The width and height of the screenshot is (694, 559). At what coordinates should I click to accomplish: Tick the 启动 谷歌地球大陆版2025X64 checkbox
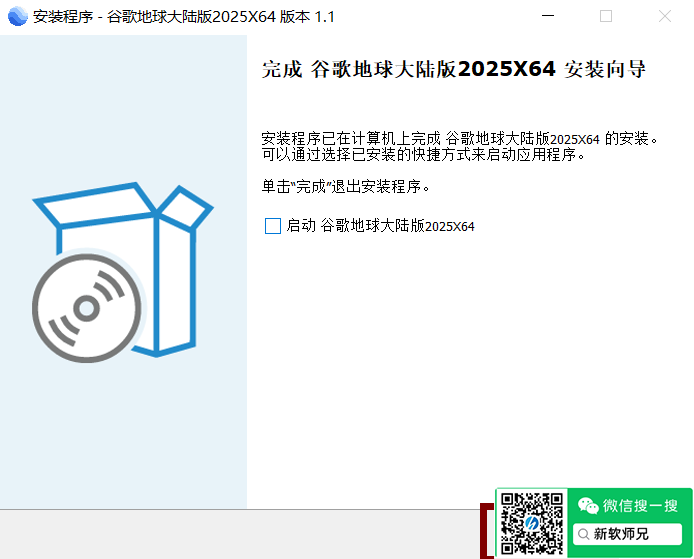click(273, 226)
